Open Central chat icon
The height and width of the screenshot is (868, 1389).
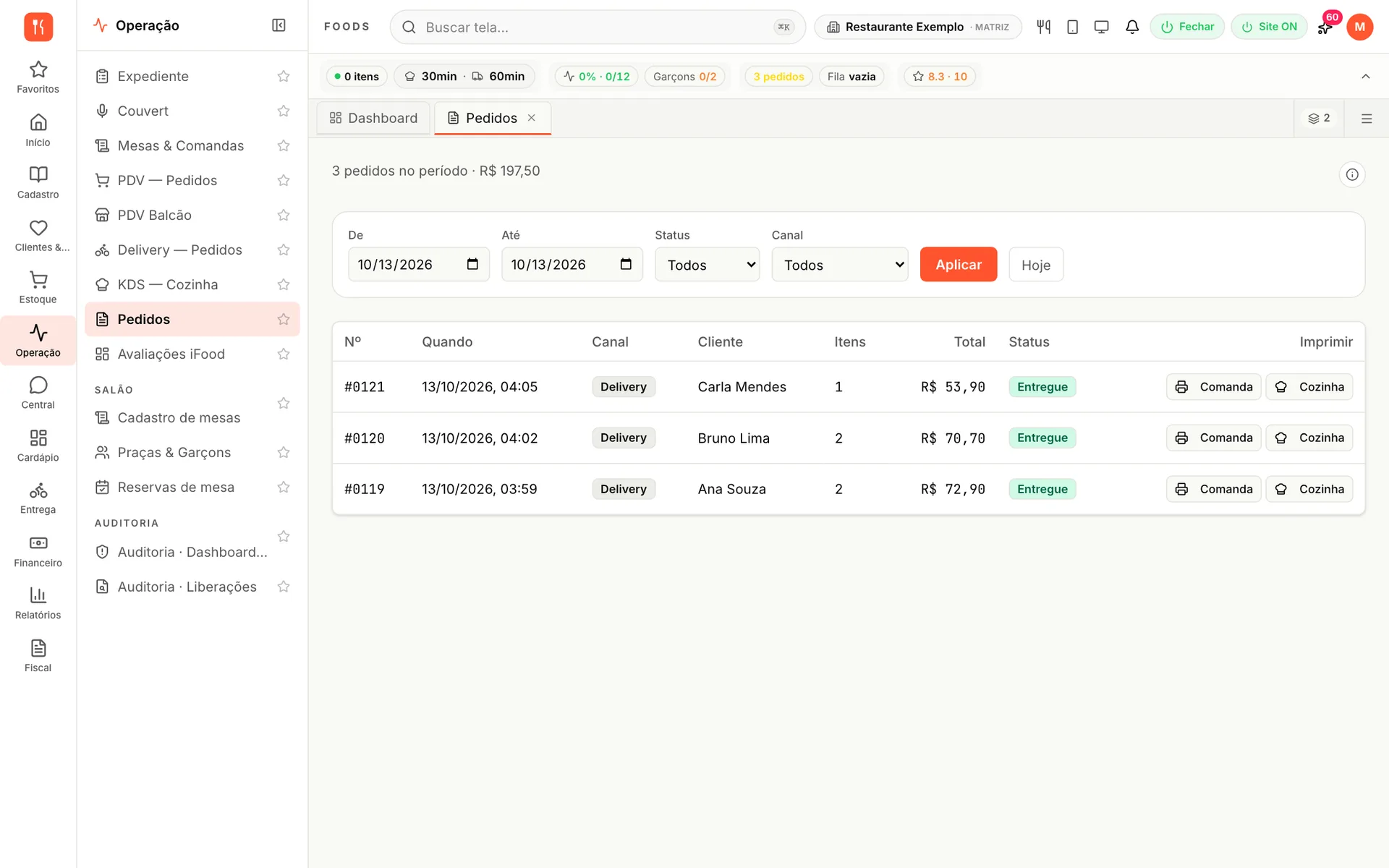point(38,393)
